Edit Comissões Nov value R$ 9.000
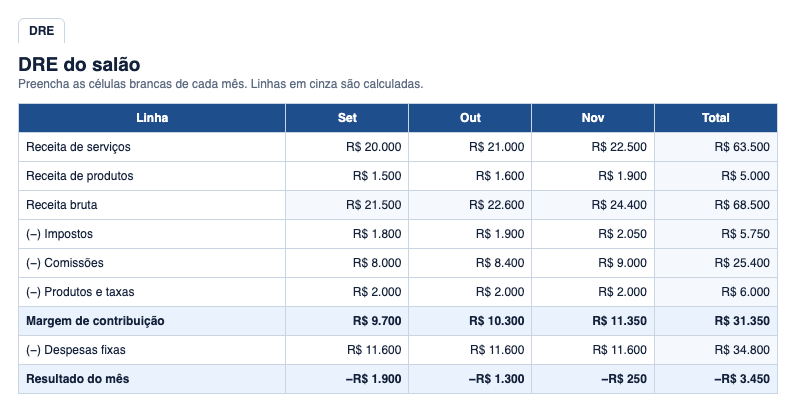This screenshot has height=420, width=800. point(593,263)
